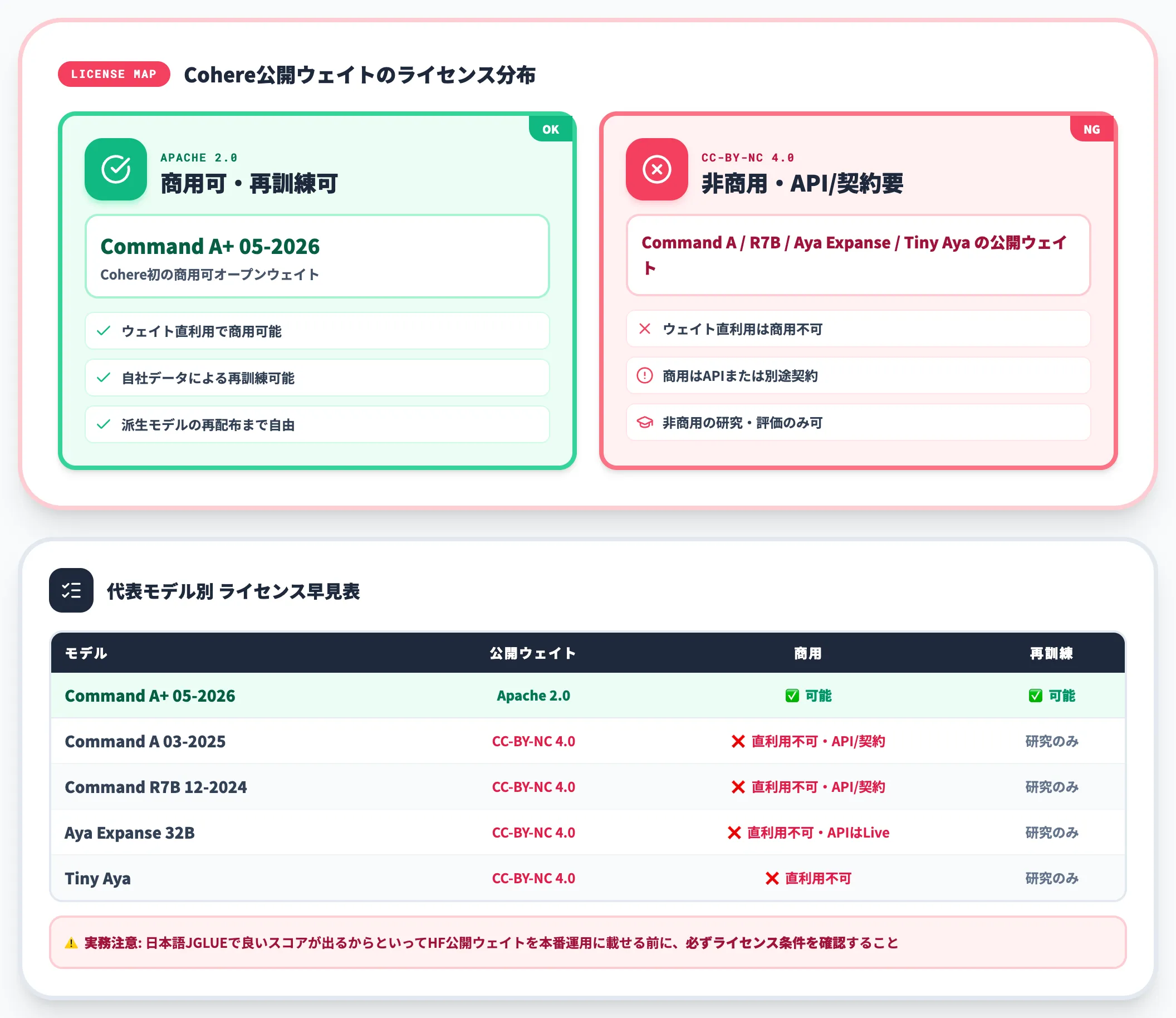Click the 再訓練 column header
The height and width of the screenshot is (1018, 1176).
pyautogui.click(x=1052, y=653)
